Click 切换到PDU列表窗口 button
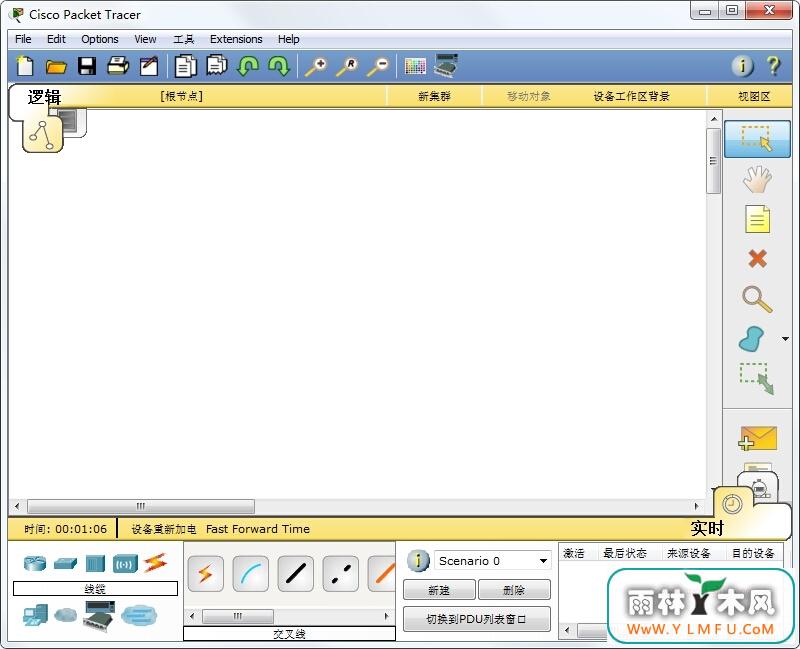This screenshot has width=800, height=649. [x=477, y=619]
